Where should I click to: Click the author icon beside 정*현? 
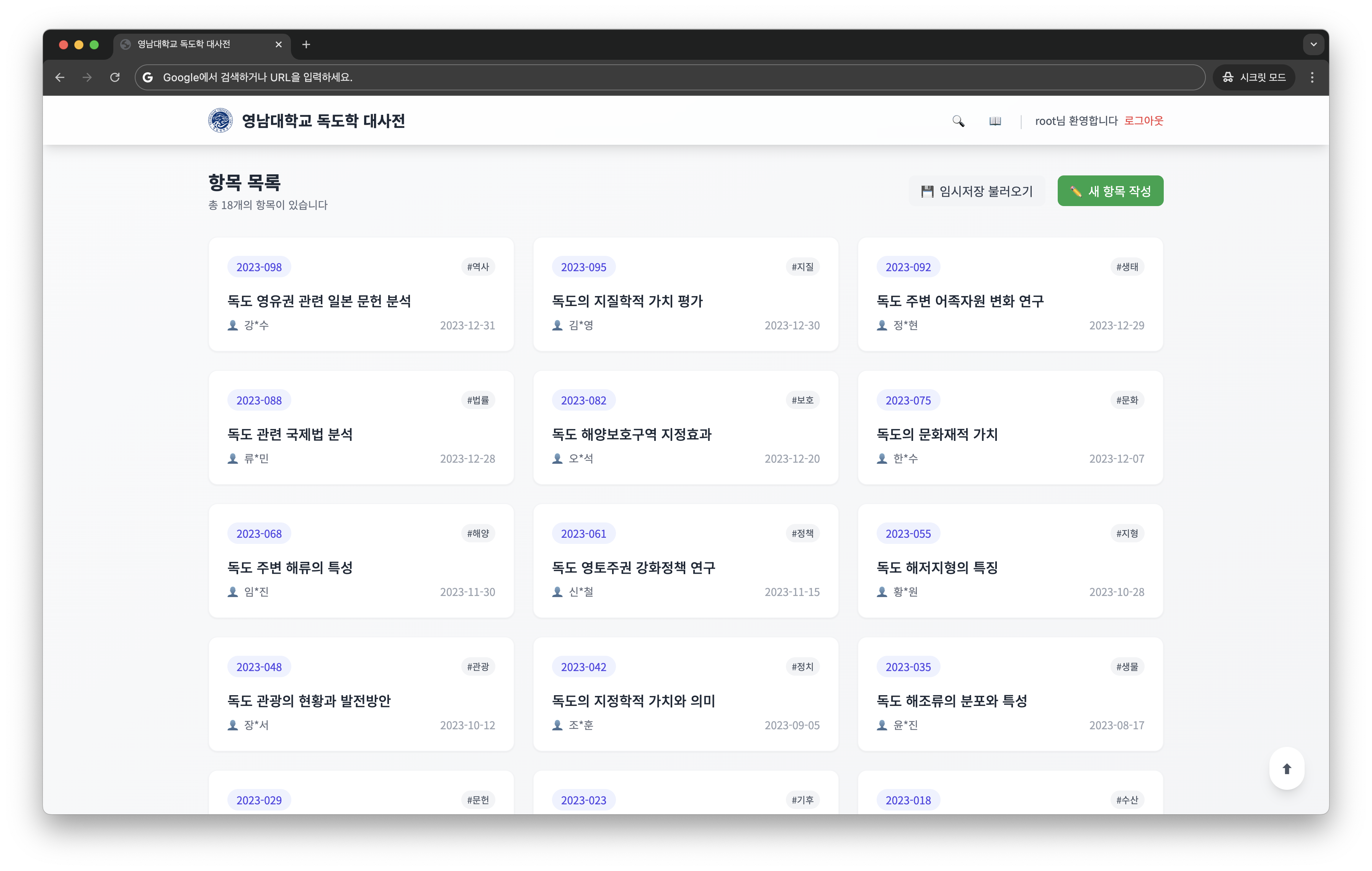[x=882, y=326]
